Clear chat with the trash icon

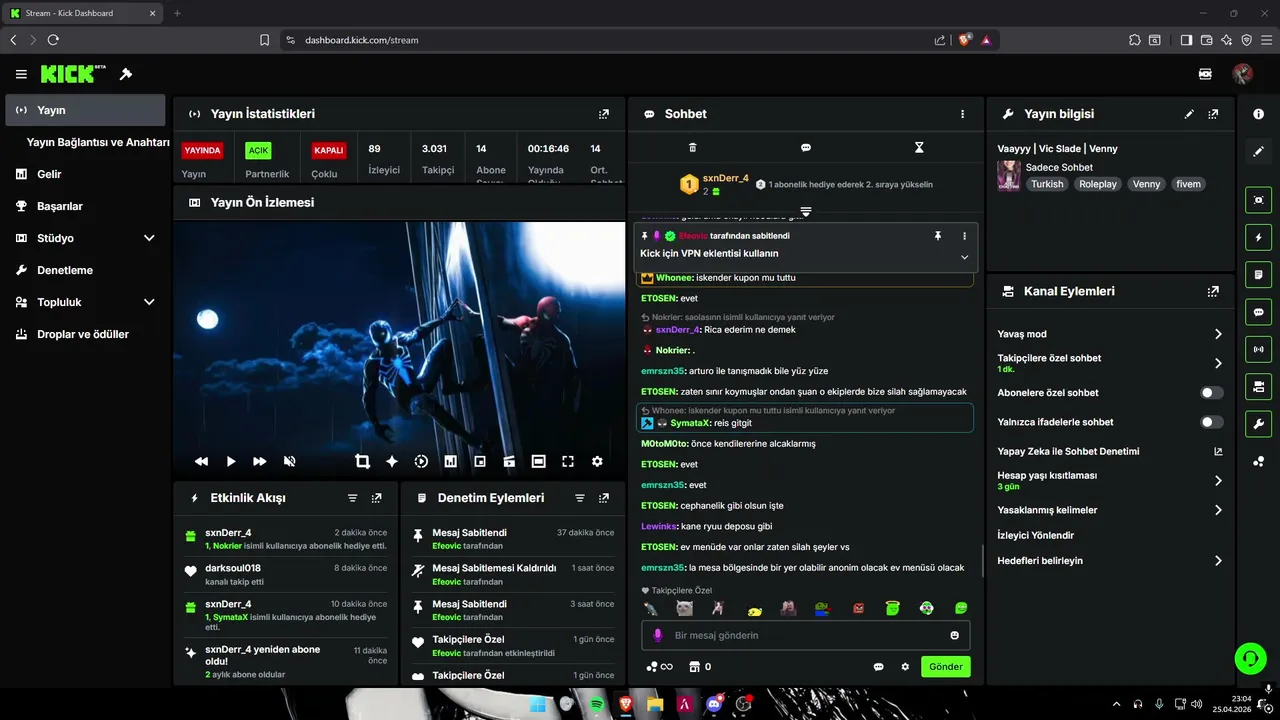coord(693,148)
